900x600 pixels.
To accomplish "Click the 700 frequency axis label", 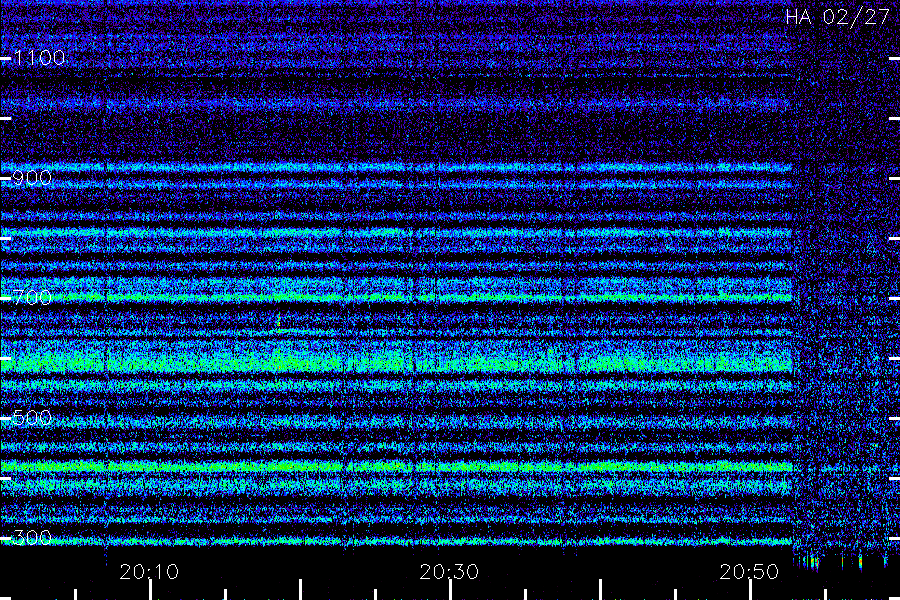I will pos(32,297).
